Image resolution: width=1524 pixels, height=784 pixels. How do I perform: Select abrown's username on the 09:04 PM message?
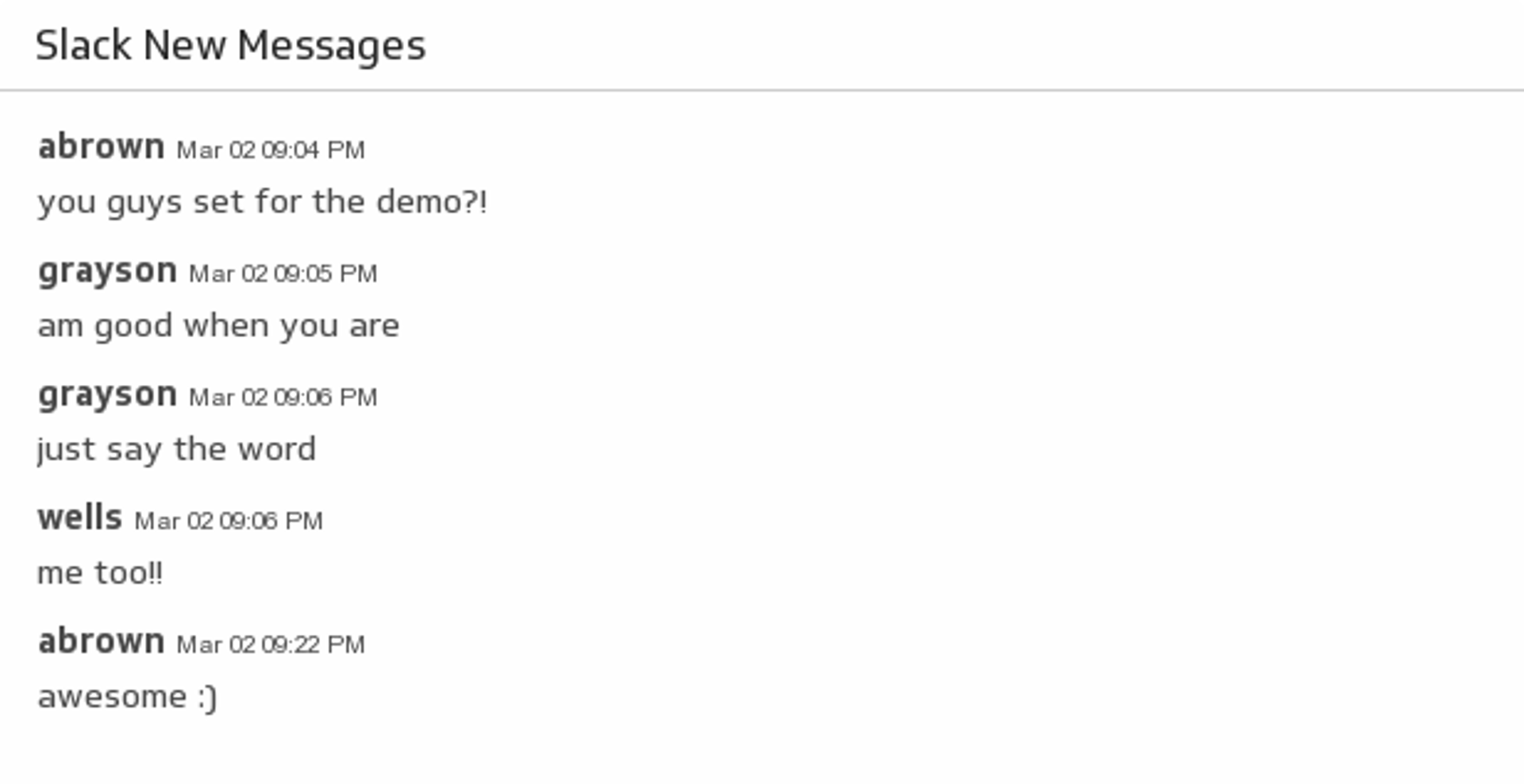(101, 148)
